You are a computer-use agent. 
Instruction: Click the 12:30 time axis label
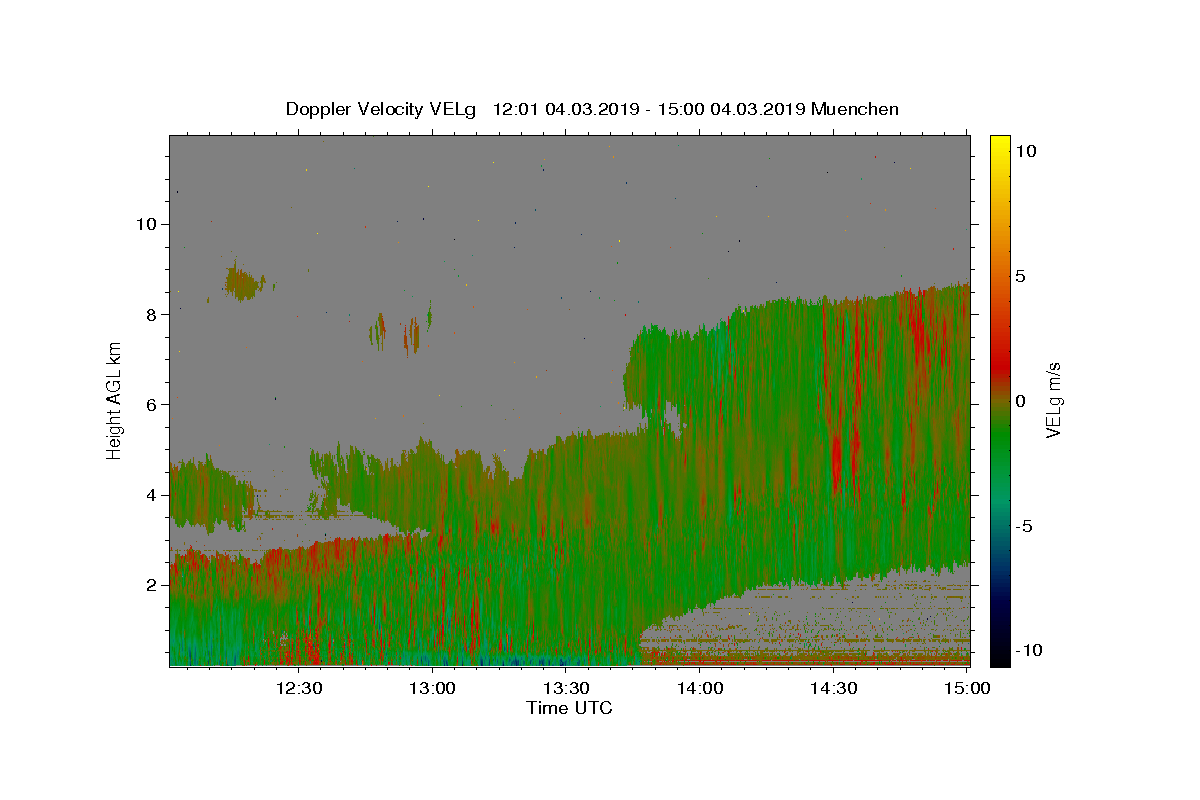click(298, 688)
